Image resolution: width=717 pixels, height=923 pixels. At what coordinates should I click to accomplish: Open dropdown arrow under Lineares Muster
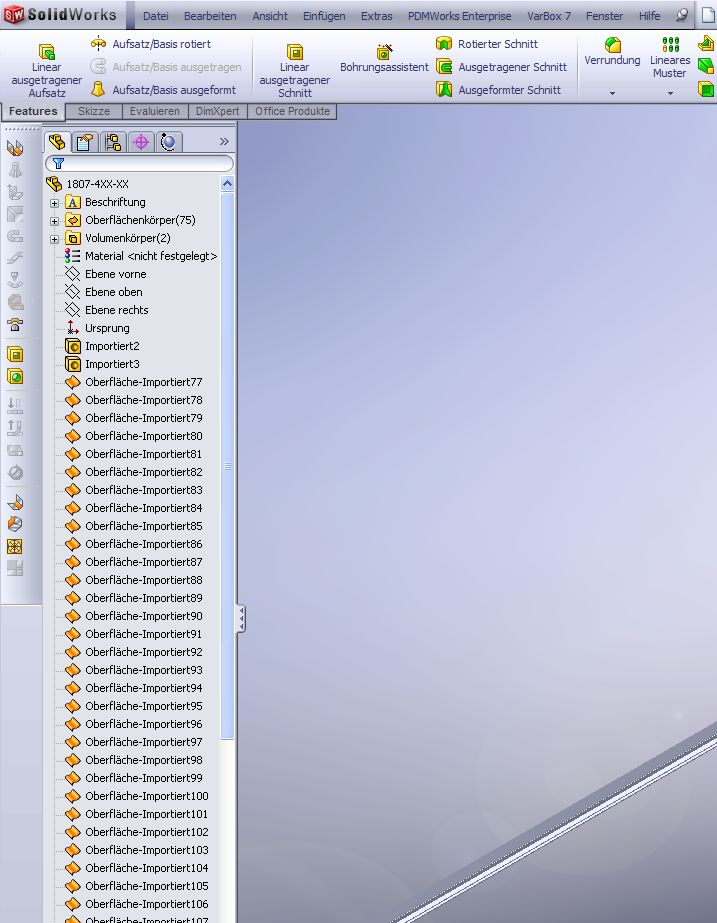670,93
